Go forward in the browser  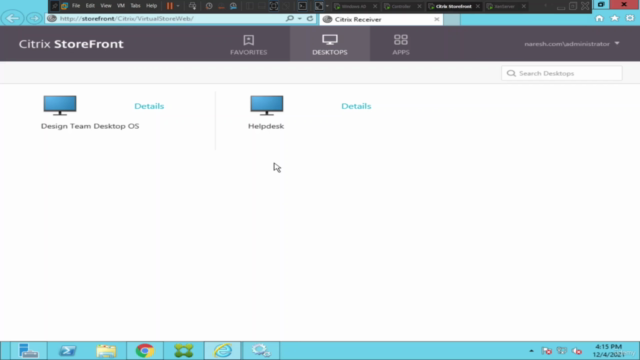[x=34, y=18]
